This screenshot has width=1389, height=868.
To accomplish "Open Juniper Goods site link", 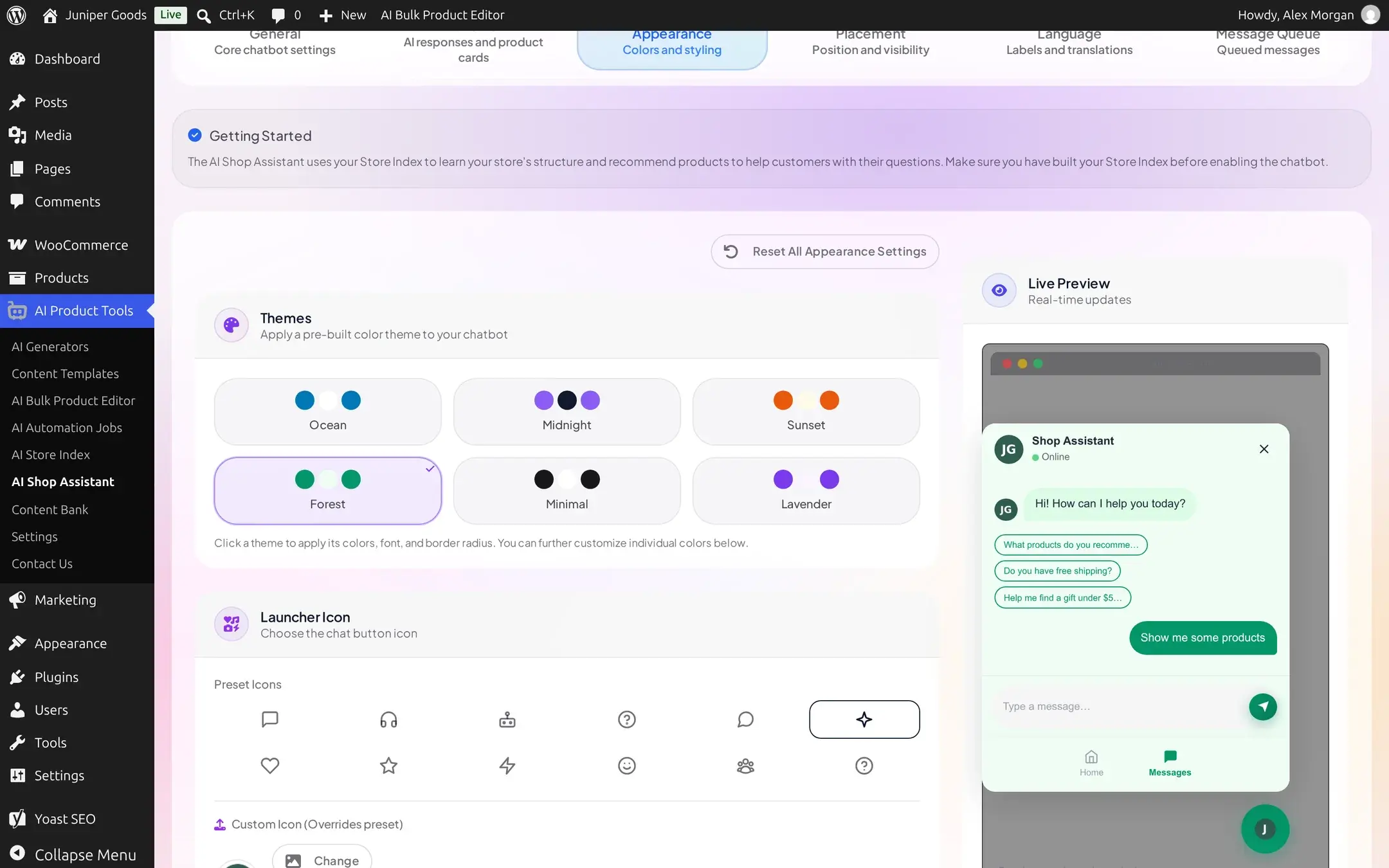I will click(x=95, y=15).
